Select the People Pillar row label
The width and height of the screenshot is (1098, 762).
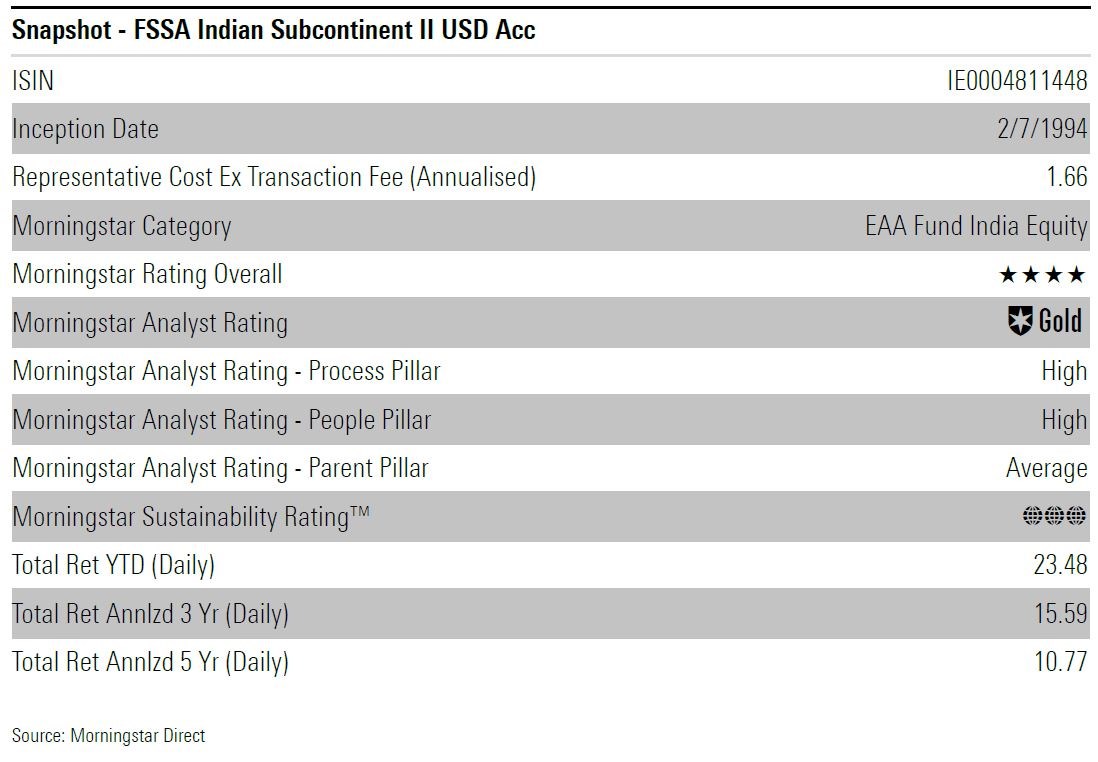pyautogui.click(x=221, y=420)
